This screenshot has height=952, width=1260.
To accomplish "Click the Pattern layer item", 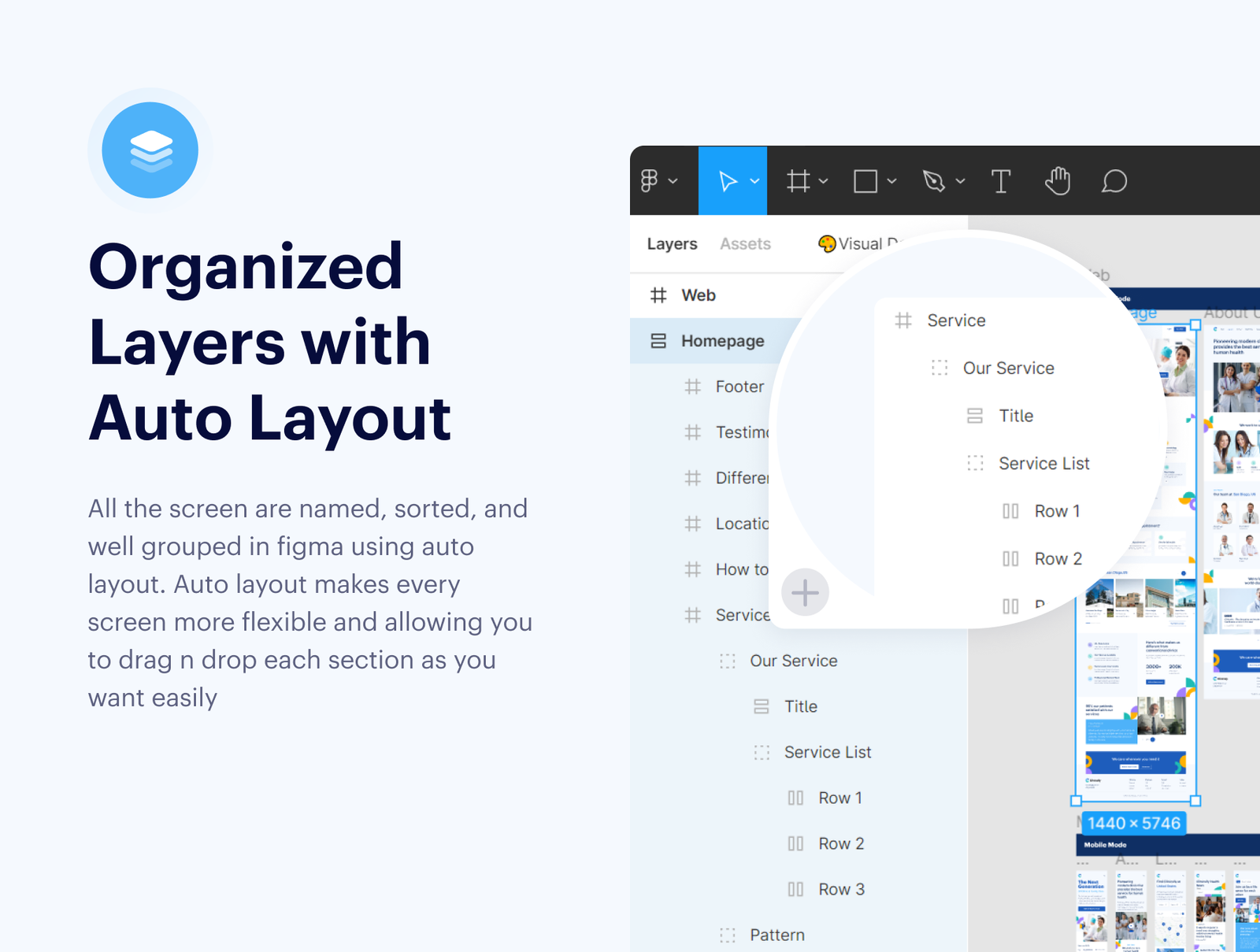I will click(x=776, y=935).
